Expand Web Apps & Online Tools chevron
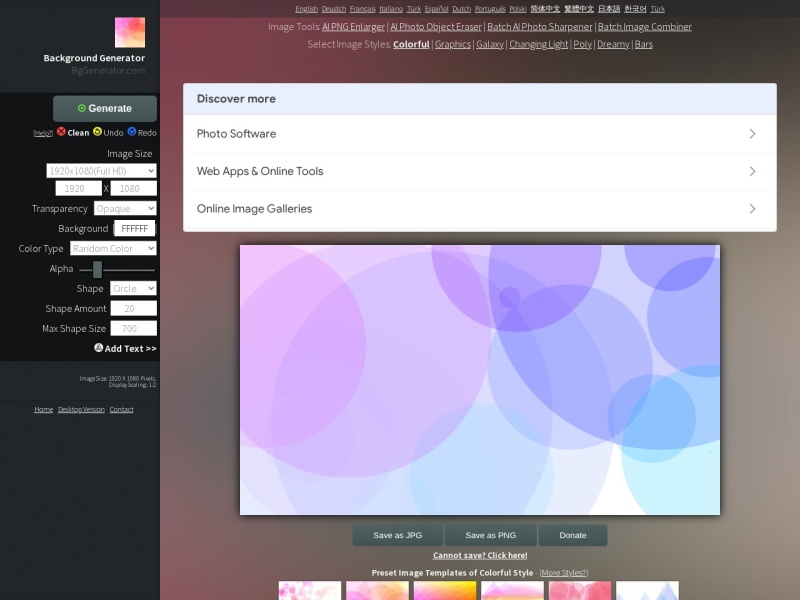800x600 pixels. tap(752, 171)
